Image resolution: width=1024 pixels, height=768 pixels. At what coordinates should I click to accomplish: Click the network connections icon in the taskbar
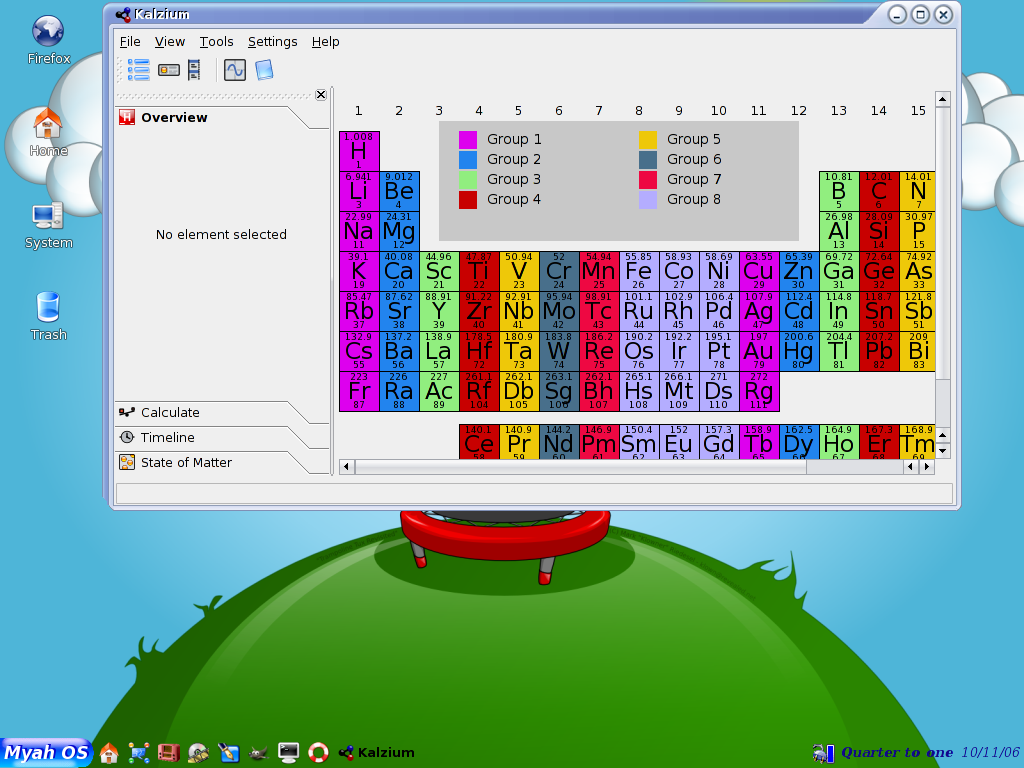139,753
